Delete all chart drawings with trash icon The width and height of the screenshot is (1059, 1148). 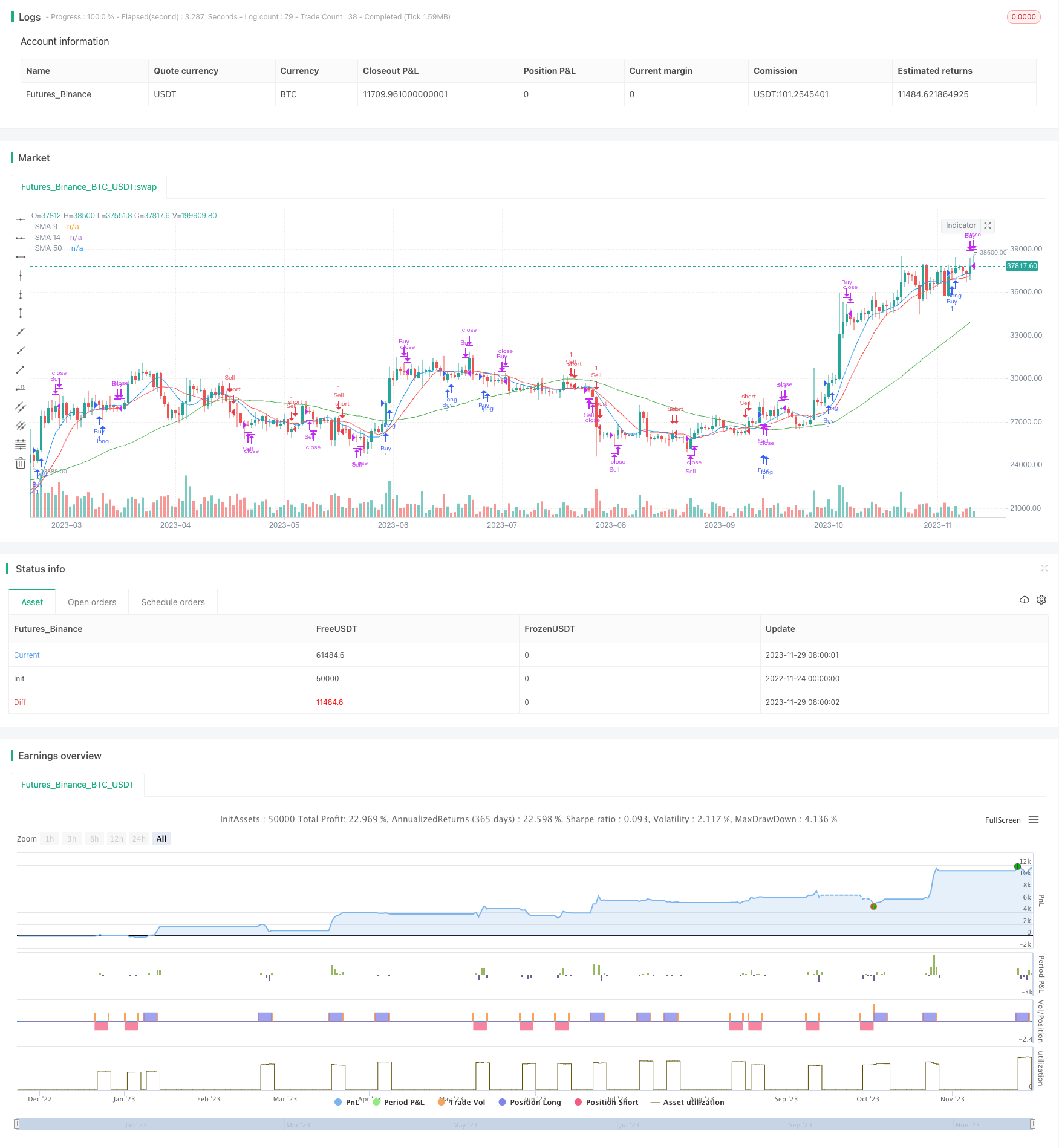click(21, 463)
